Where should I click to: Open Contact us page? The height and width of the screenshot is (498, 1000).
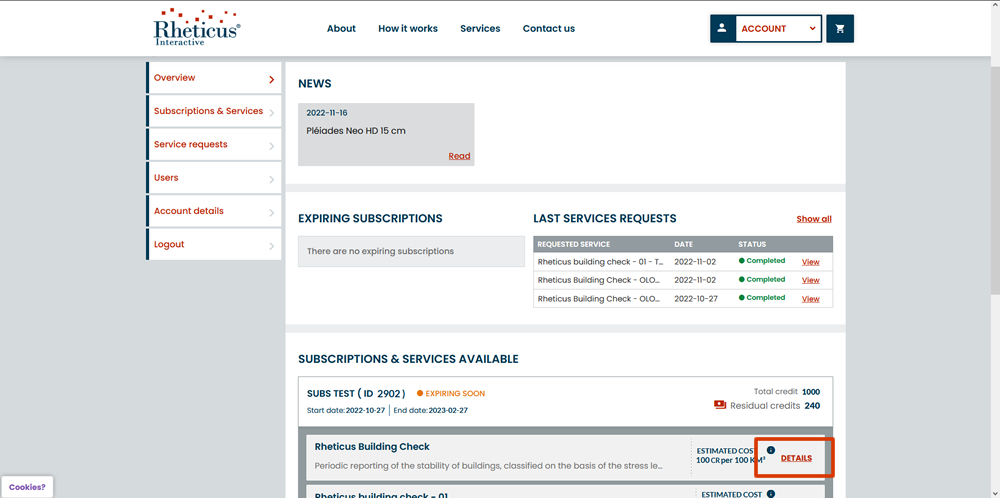pos(548,29)
